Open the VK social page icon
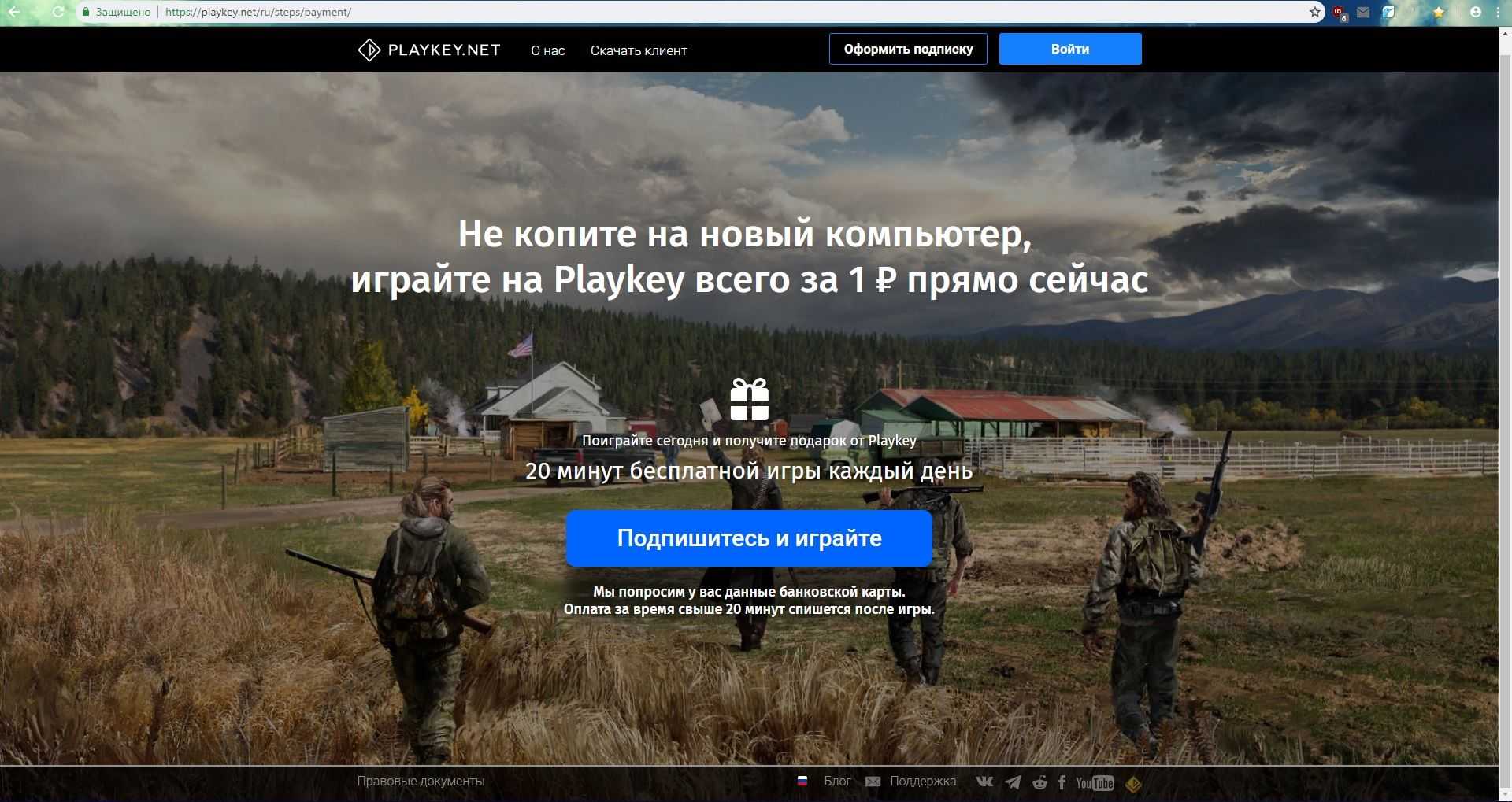Viewport: 1512px width, 802px height. [984, 782]
